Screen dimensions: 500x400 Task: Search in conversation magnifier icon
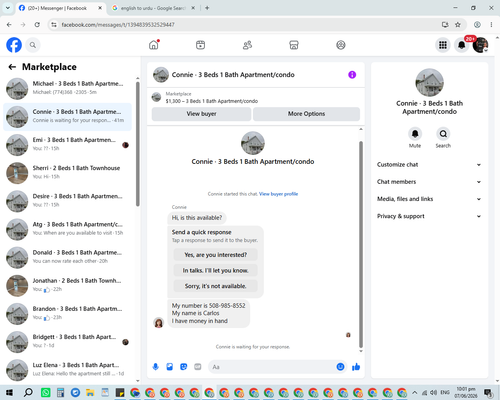pyautogui.click(x=443, y=134)
